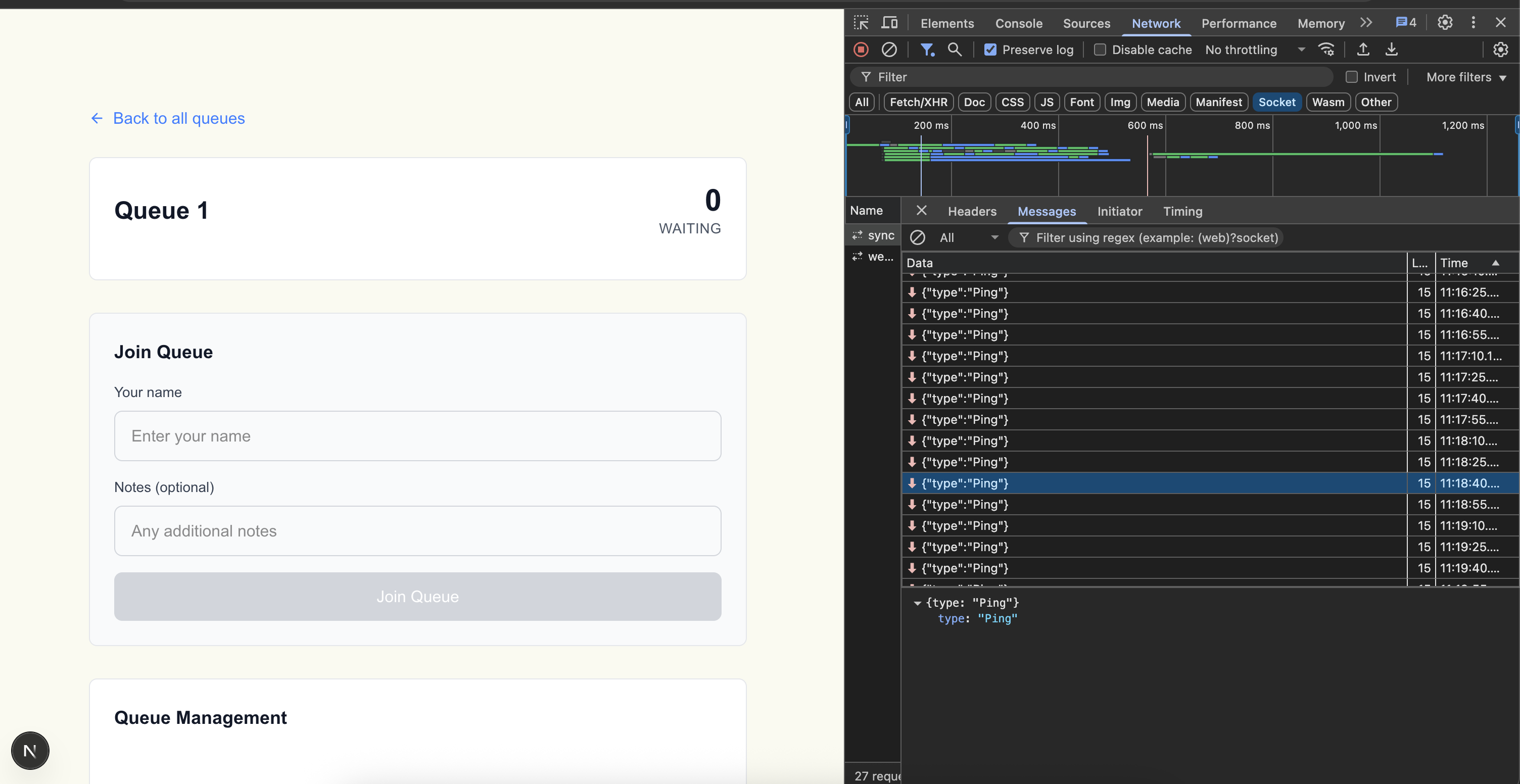Open more DevTools tabs chevron
This screenshot has height=784, width=1520.
(1366, 23)
